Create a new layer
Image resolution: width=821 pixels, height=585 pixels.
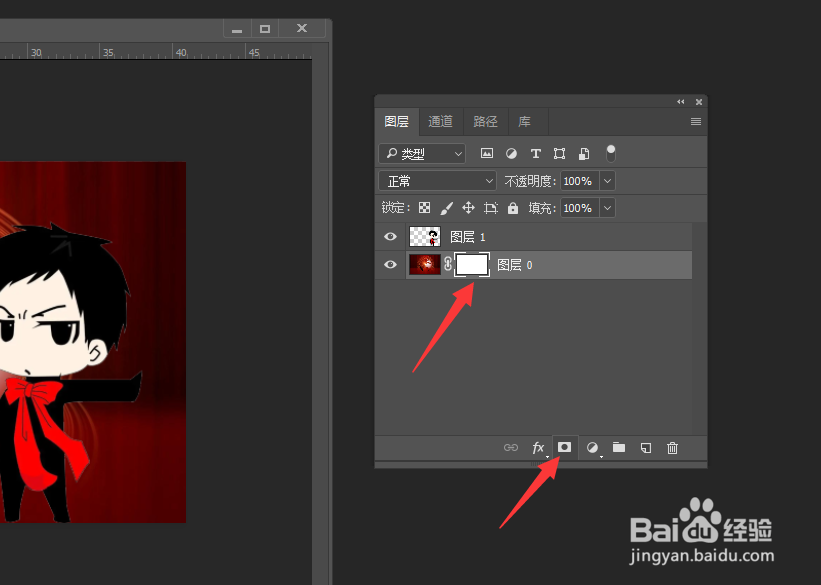646,448
